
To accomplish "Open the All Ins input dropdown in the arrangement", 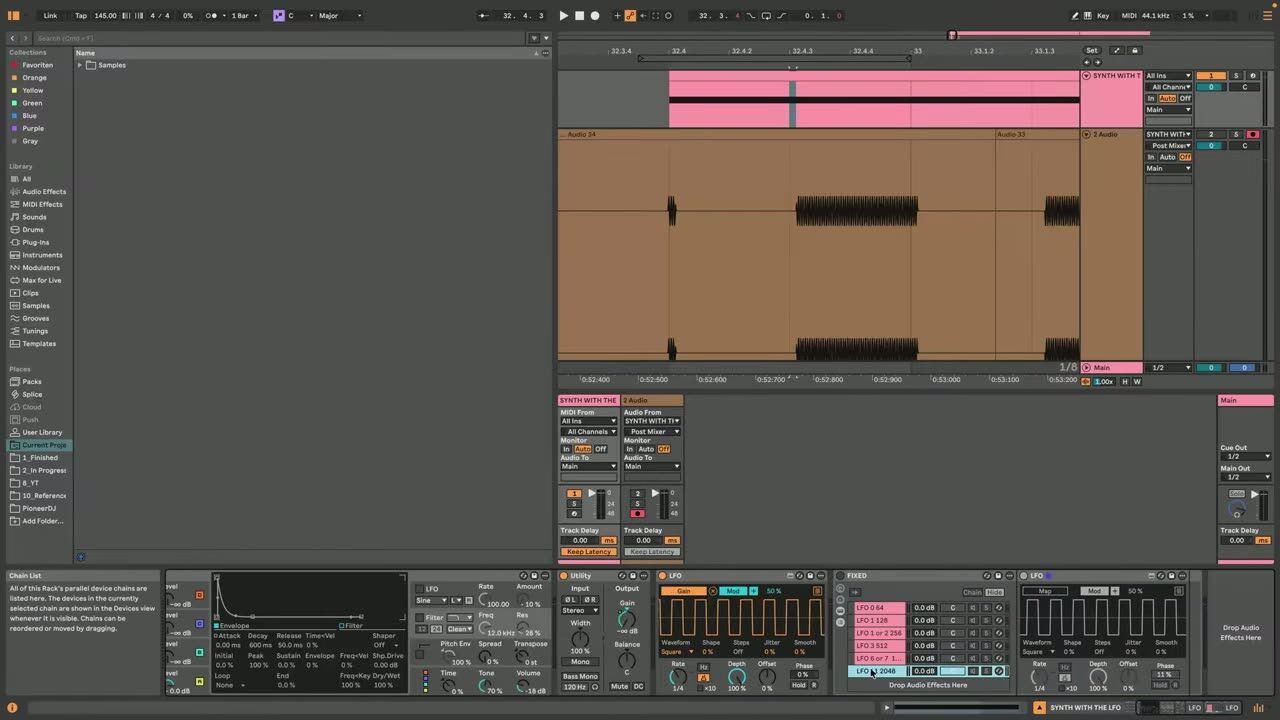I will [1168, 76].
